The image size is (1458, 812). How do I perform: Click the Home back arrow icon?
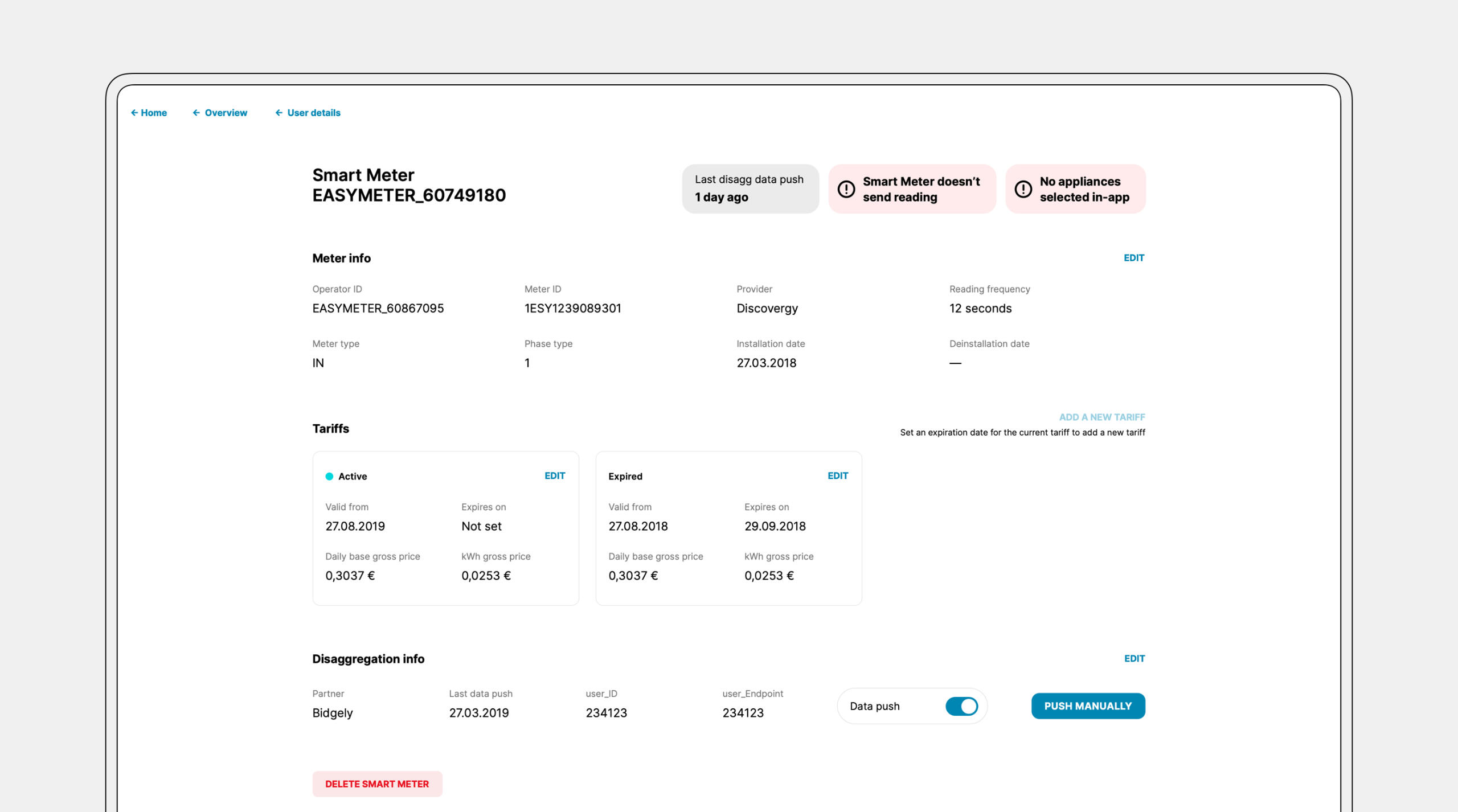pos(134,113)
